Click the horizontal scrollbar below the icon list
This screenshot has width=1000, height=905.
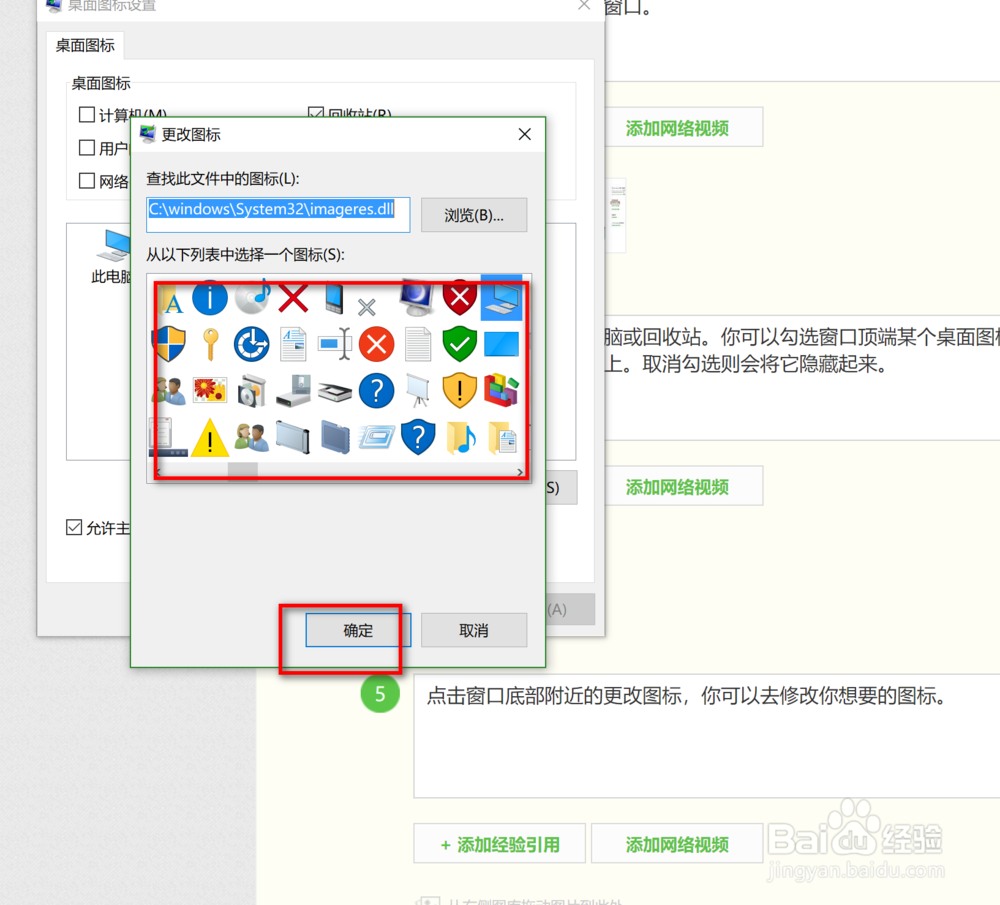click(x=243, y=470)
